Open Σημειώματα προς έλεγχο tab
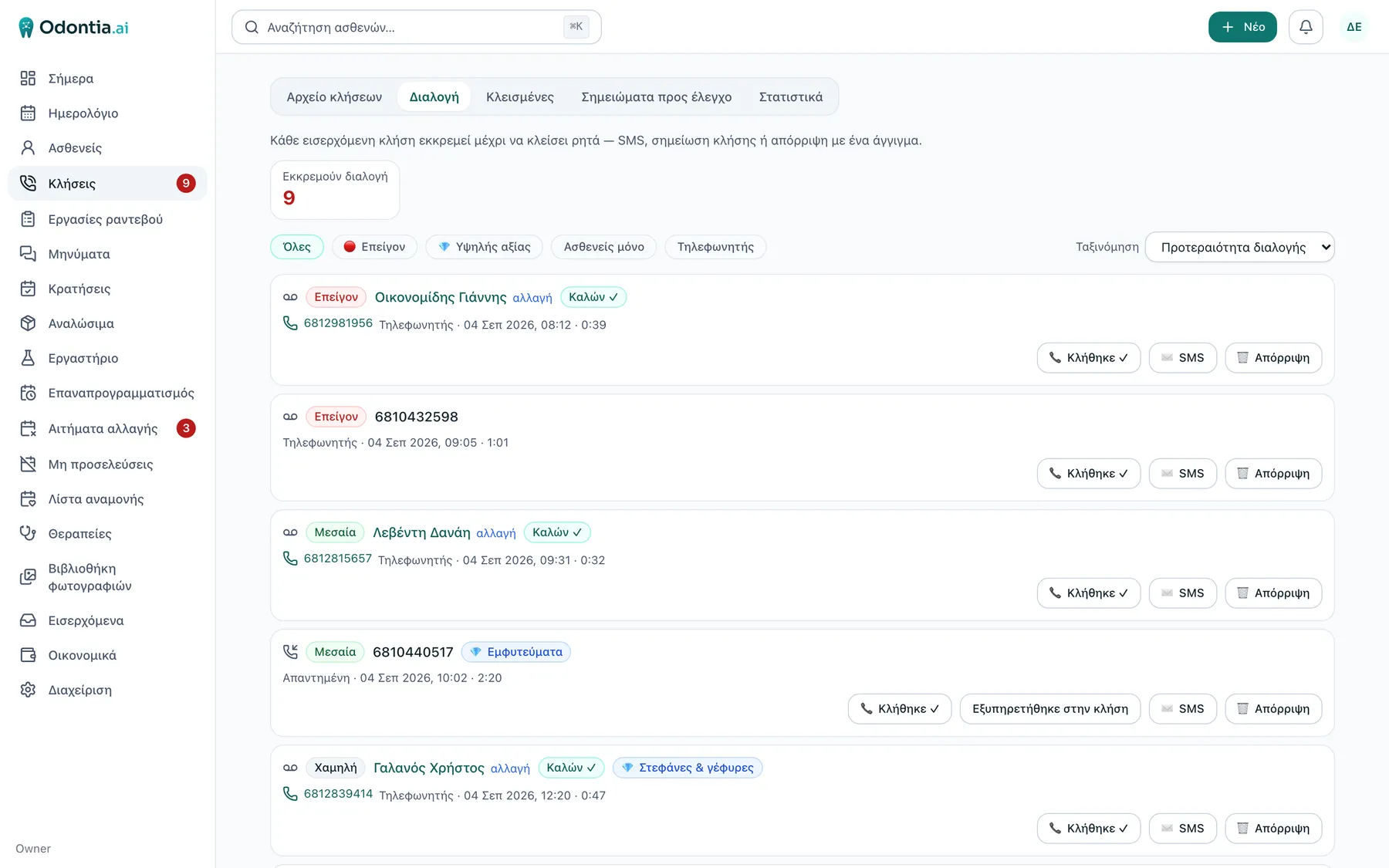This screenshot has height=868, width=1389. (657, 97)
